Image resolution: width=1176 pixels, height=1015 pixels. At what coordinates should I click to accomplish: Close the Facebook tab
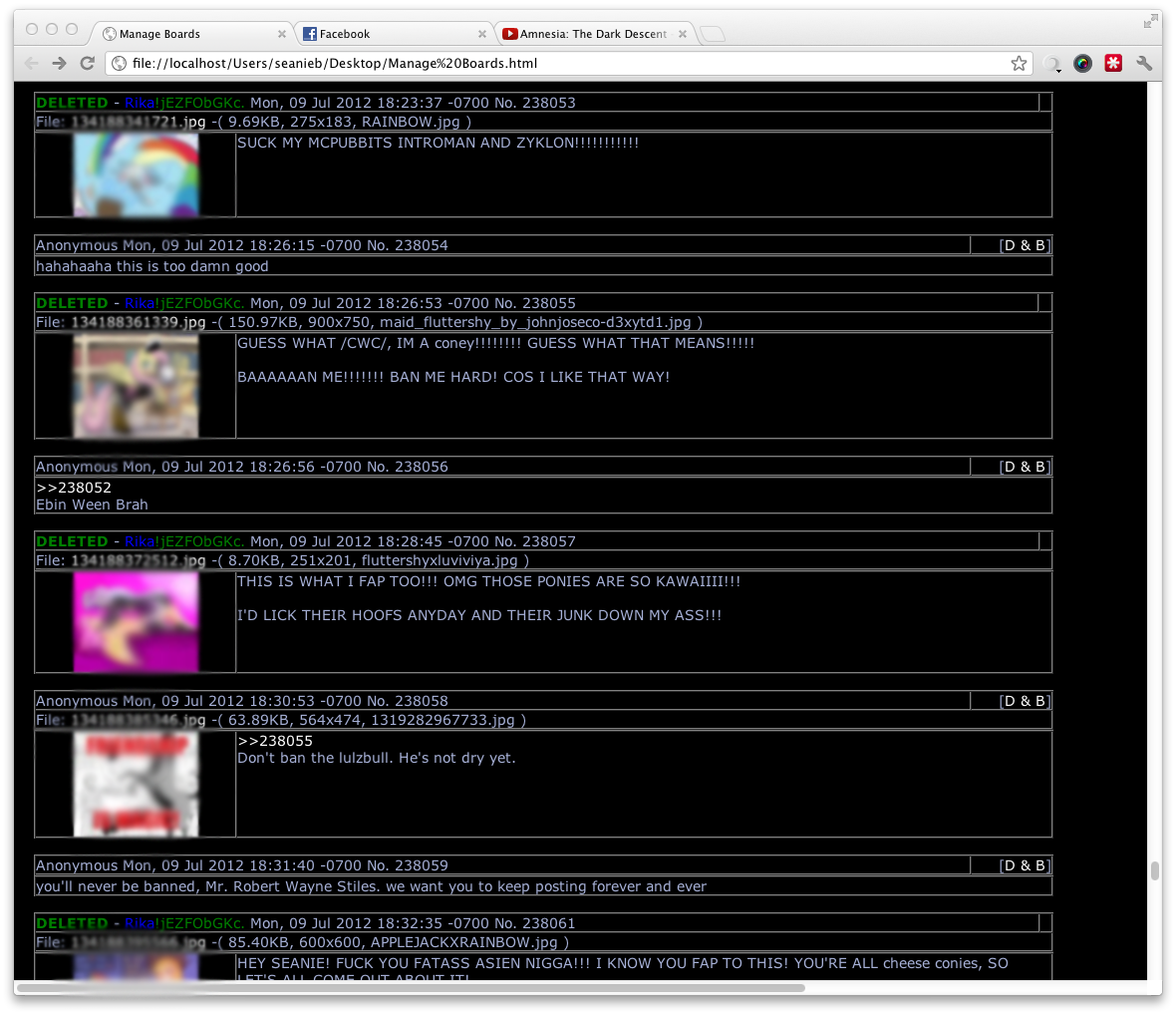click(482, 34)
